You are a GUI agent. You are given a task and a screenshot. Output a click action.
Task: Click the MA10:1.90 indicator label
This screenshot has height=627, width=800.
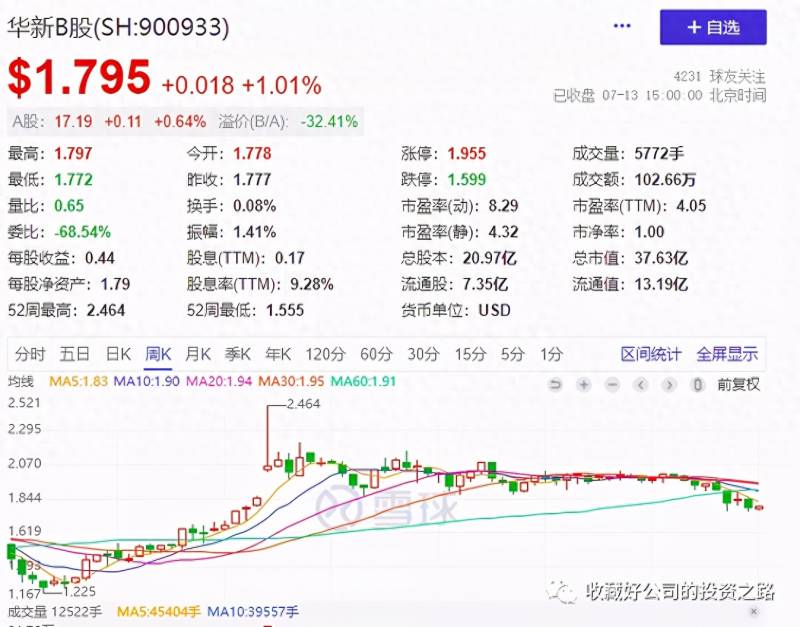(146, 381)
